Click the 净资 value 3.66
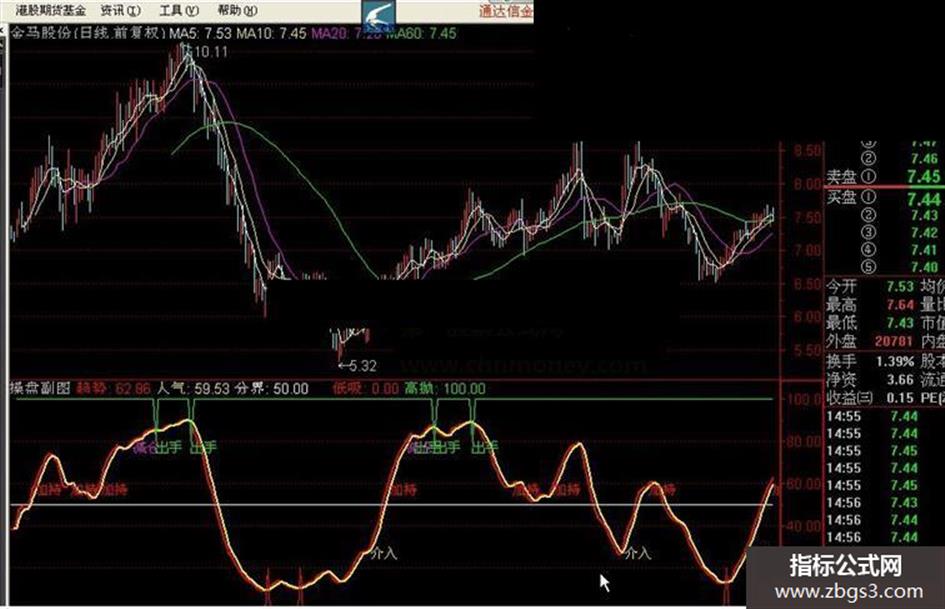The height and width of the screenshot is (609, 945). point(900,380)
